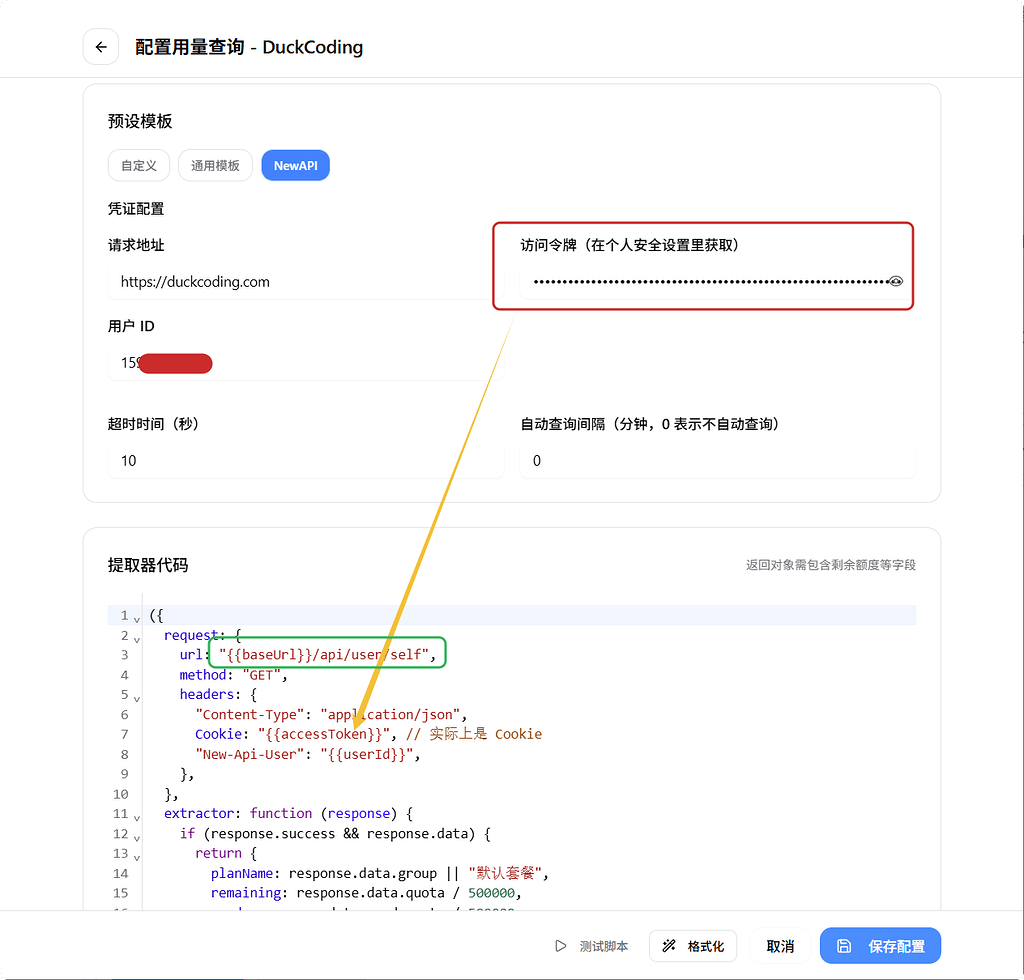Go back with the arrow button
Screen dimensions: 1024x980
101,47
